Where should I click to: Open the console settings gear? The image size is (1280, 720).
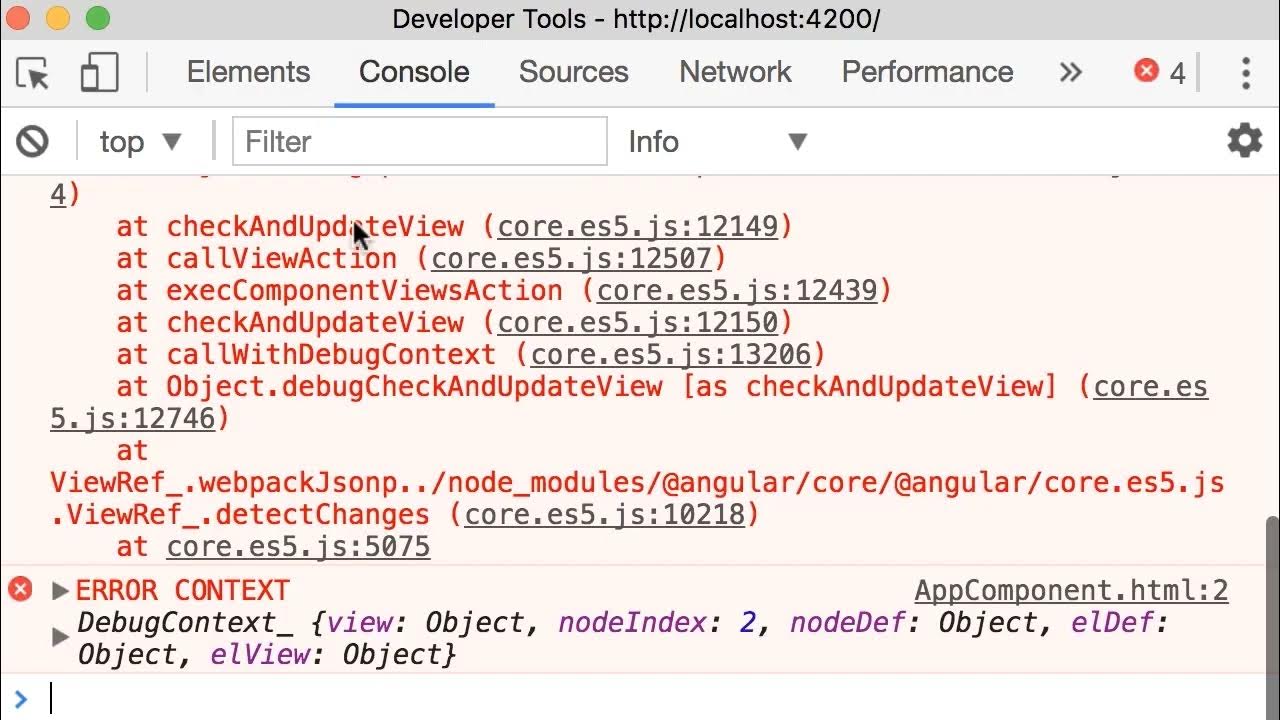pyautogui.click(x=1244, y=141)
